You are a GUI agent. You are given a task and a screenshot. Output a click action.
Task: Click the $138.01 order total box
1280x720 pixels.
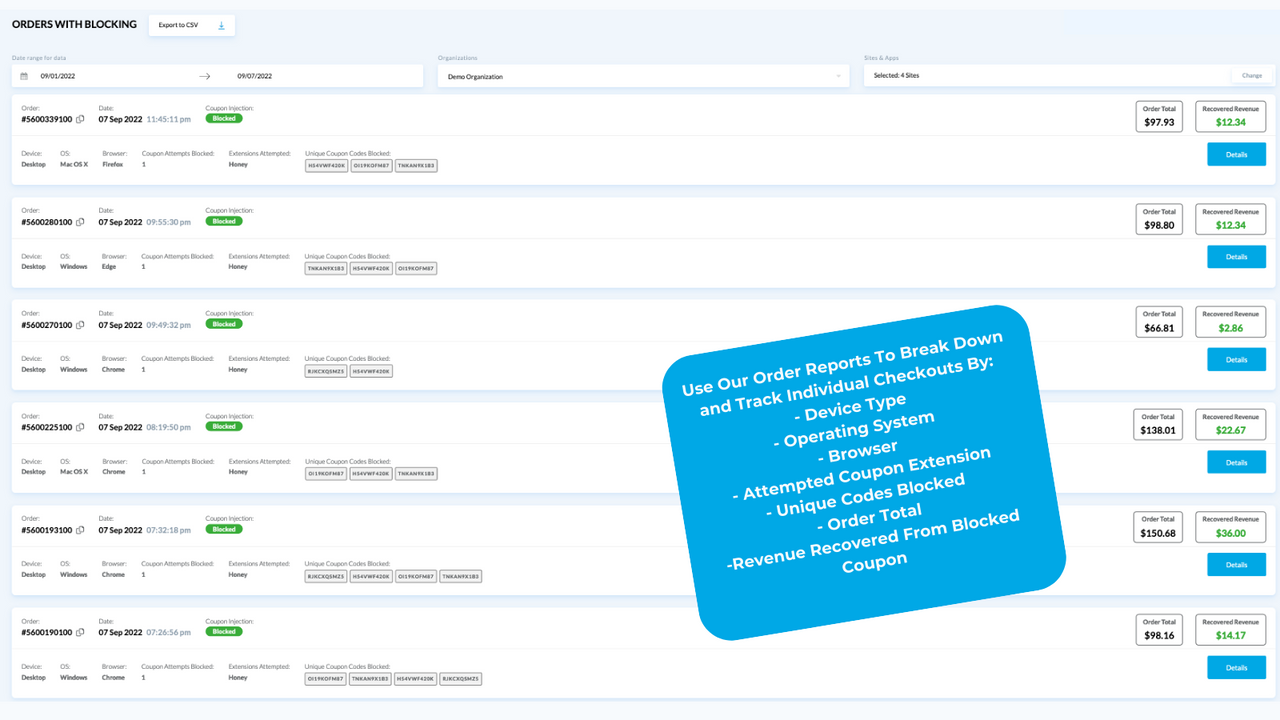[1158, 425]
